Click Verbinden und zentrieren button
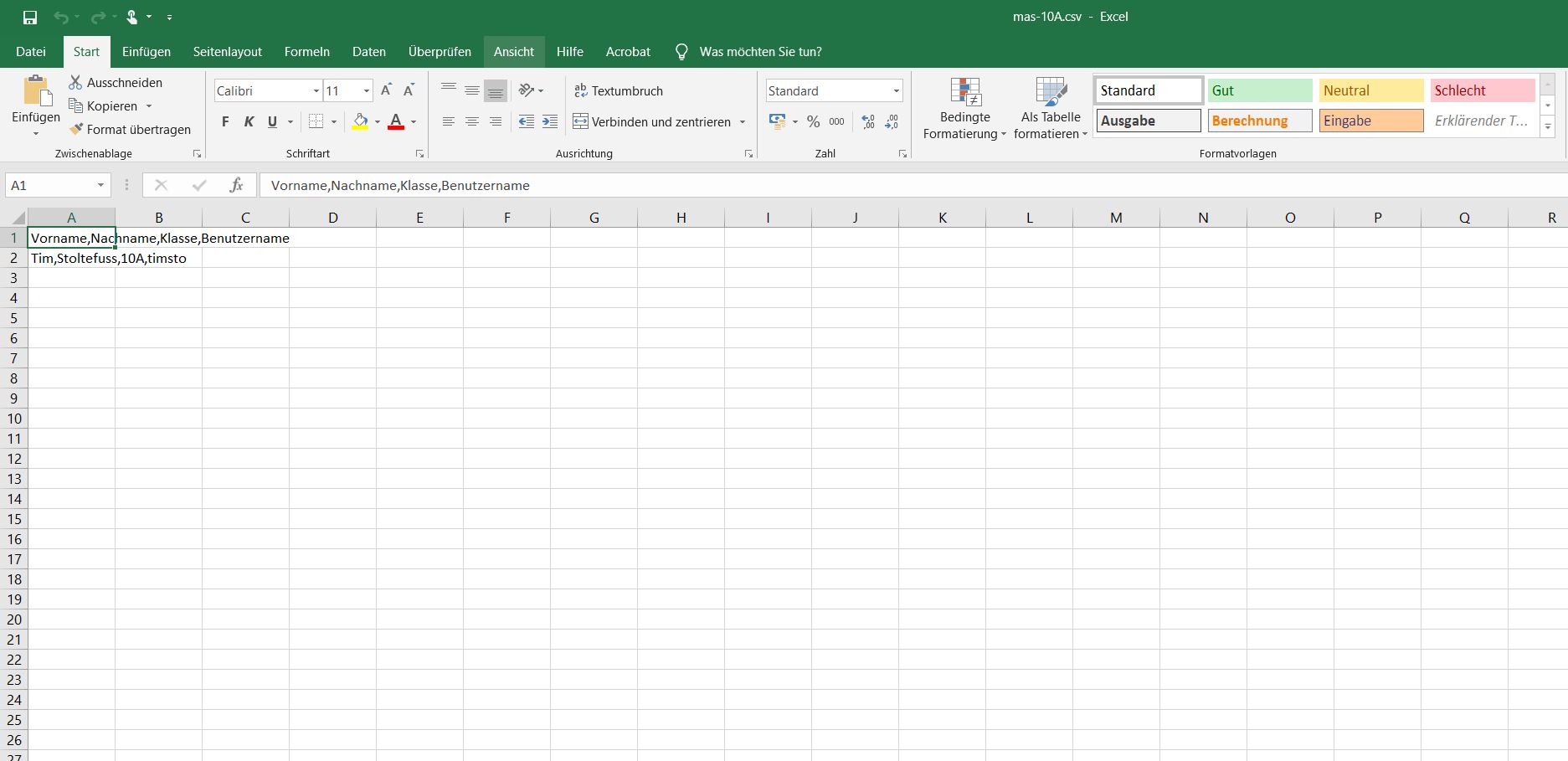Viewport: 1568px width, 761px height. tap(651, 122)
